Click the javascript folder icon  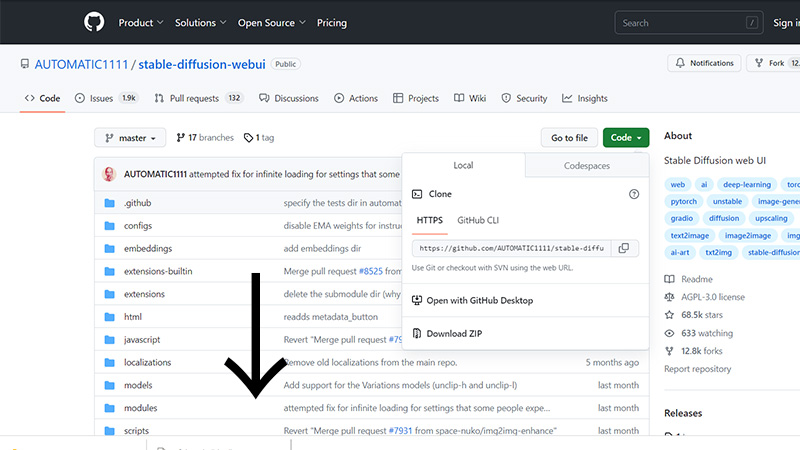pos(109,339)
